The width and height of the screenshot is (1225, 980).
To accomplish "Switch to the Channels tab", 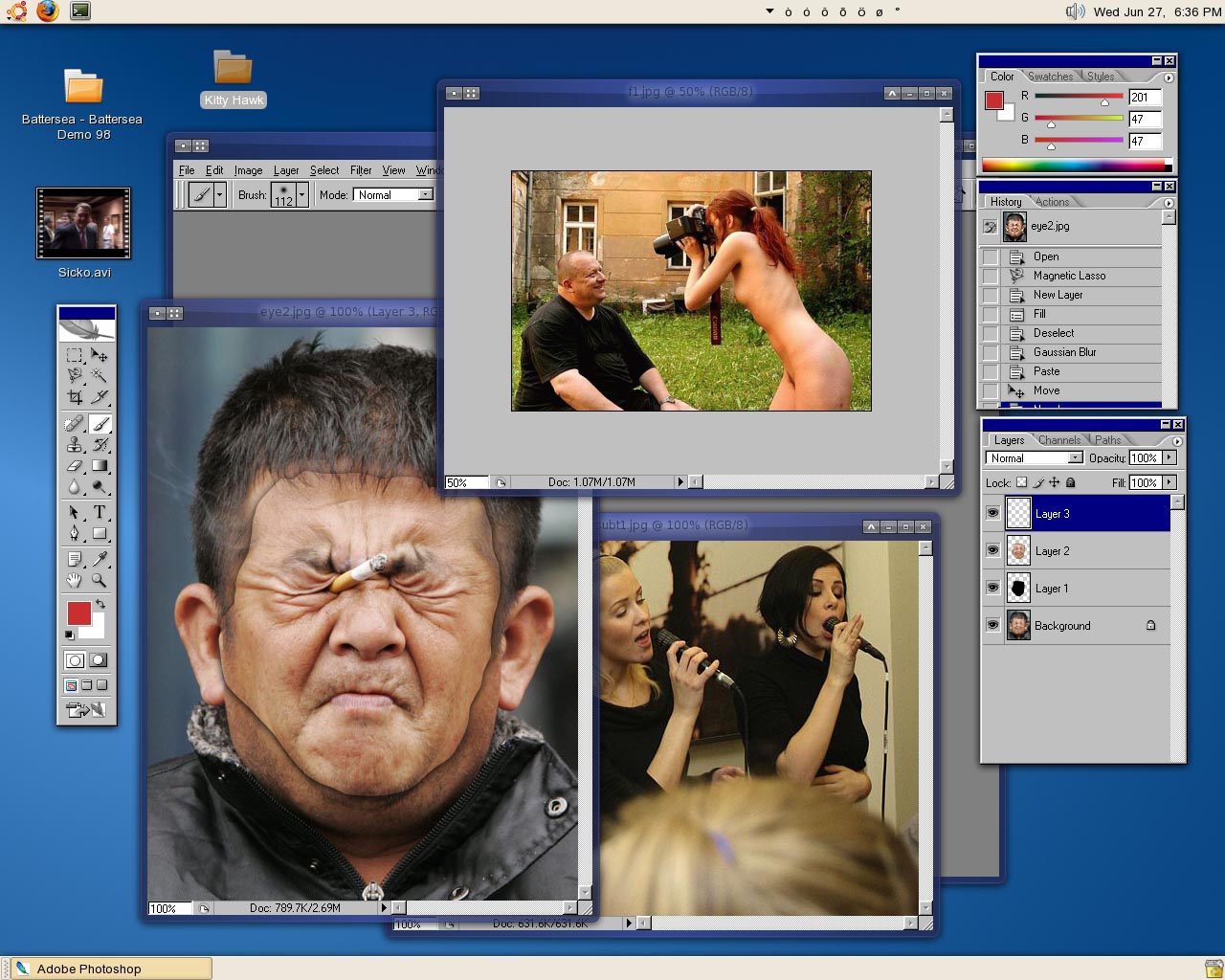I will pyautogui.click(x=1059, y=440).
